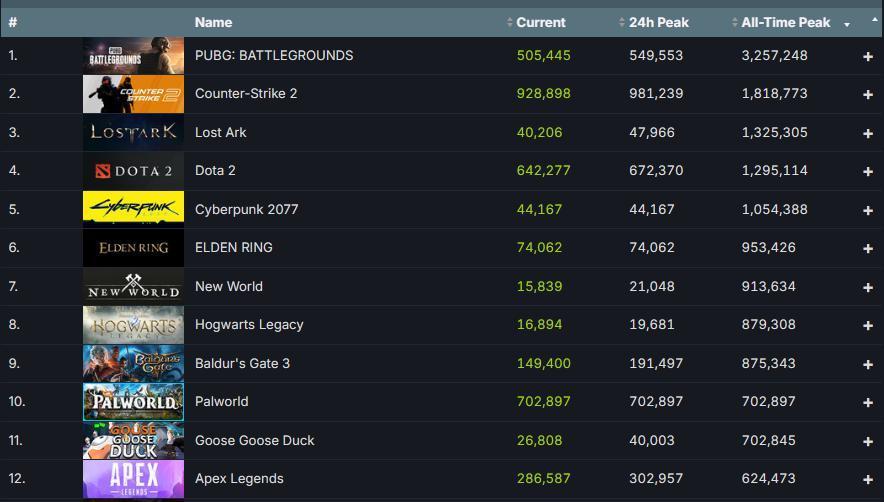884x502 pixels.
Task: Click the plus icon for Apex Legends
Action: pyautogui.click(x=867, y=479)
